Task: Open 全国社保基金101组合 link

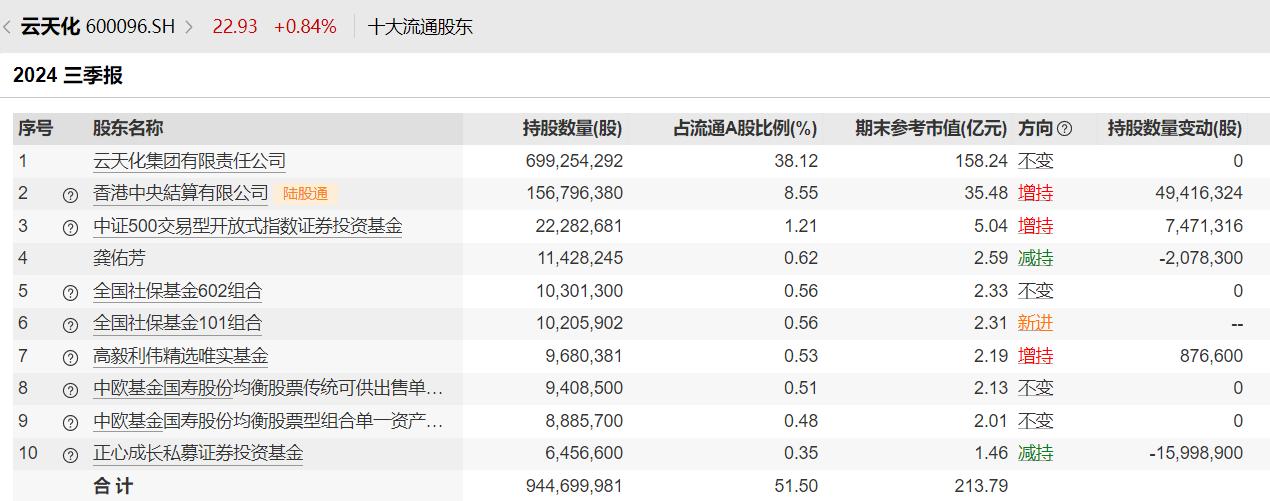Action: coord(177,323)
